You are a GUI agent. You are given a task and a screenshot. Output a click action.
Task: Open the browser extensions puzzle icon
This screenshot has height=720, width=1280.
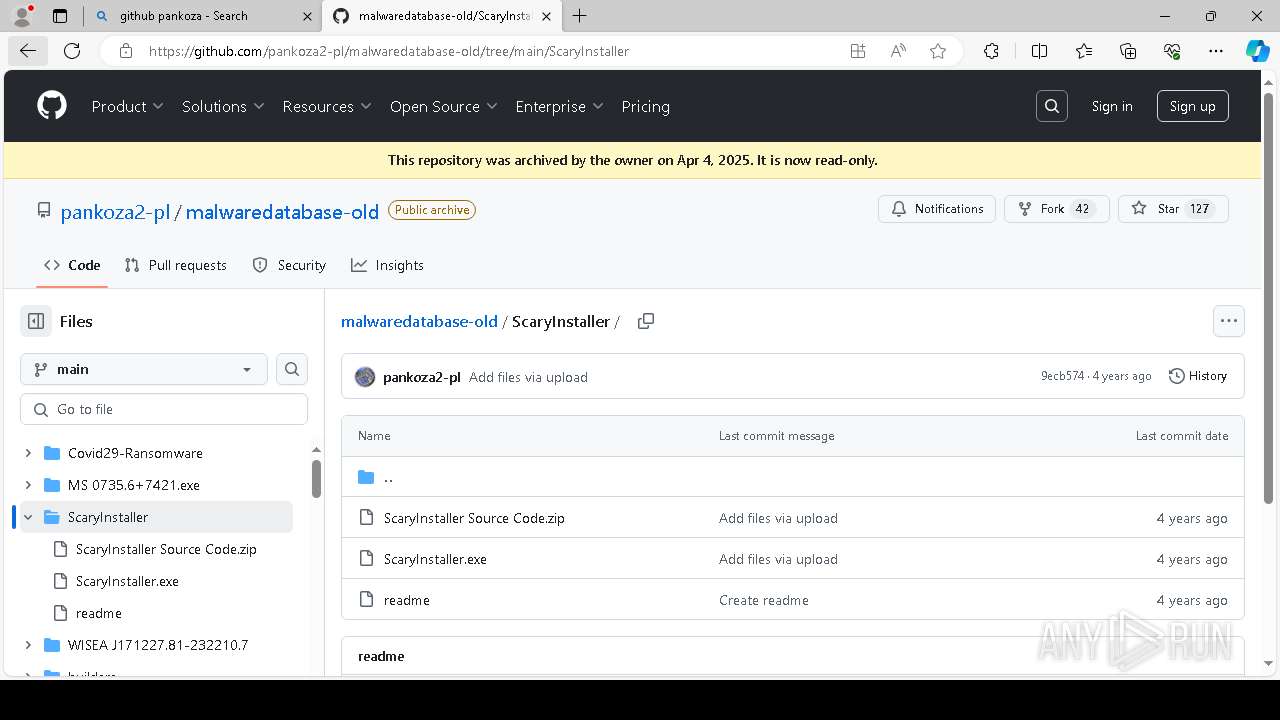pyautogui.click(x=991, y=51)
